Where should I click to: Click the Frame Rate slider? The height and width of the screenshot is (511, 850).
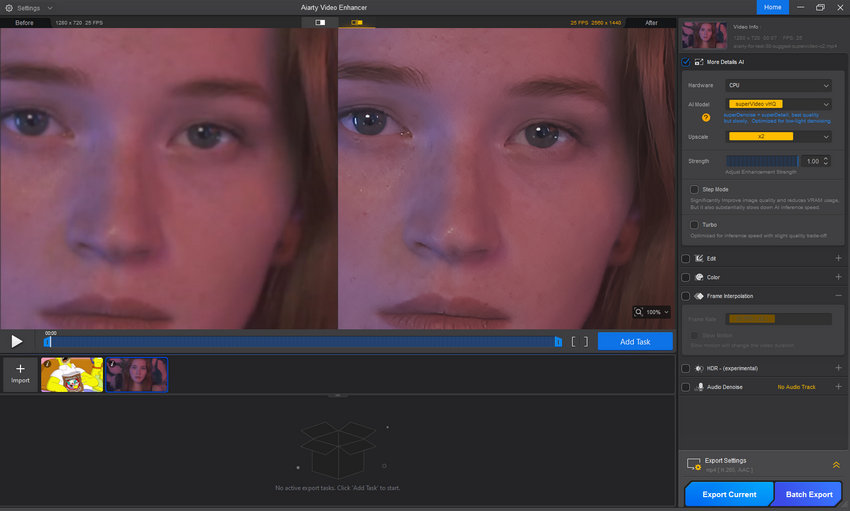[x=778, y=319]
